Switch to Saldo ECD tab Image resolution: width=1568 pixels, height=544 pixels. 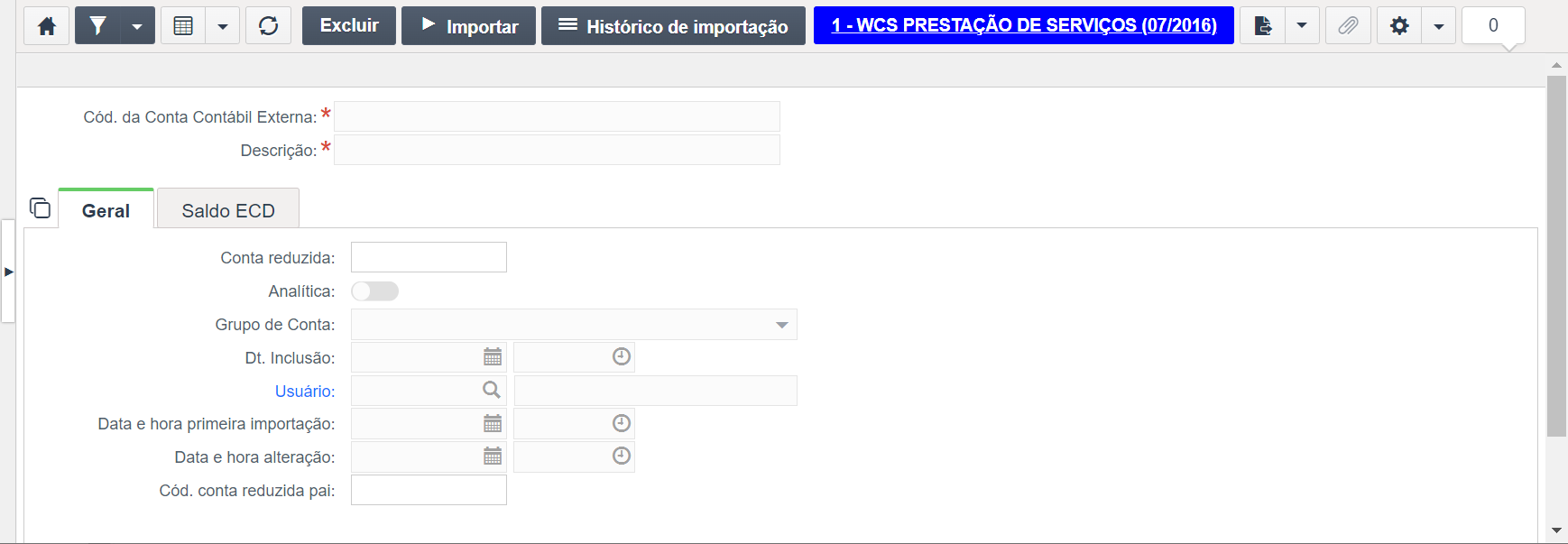[x=228, y=209]
